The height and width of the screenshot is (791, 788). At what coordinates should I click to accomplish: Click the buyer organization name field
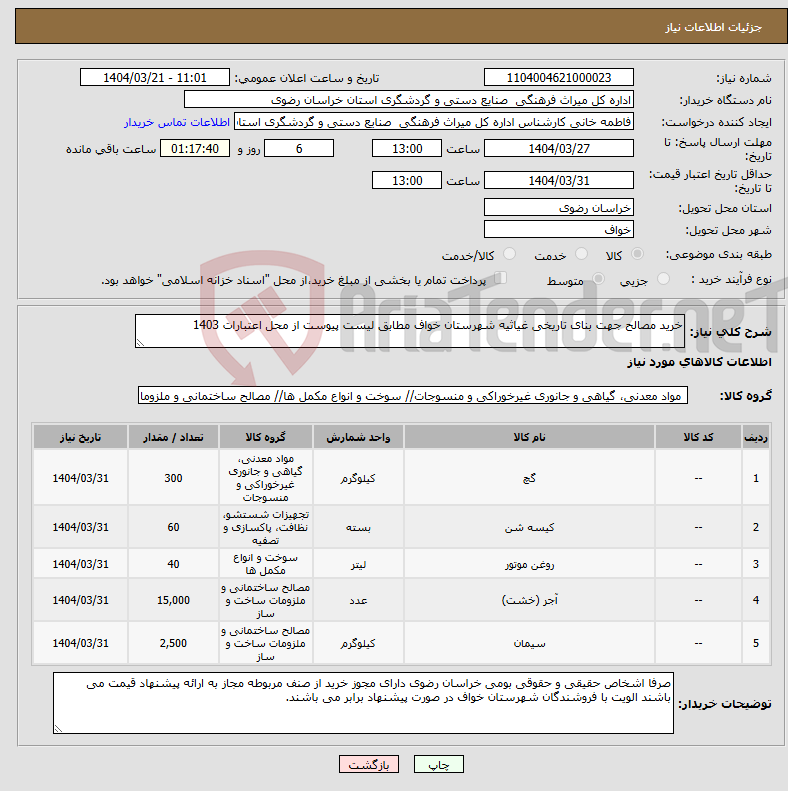(409, 99)
